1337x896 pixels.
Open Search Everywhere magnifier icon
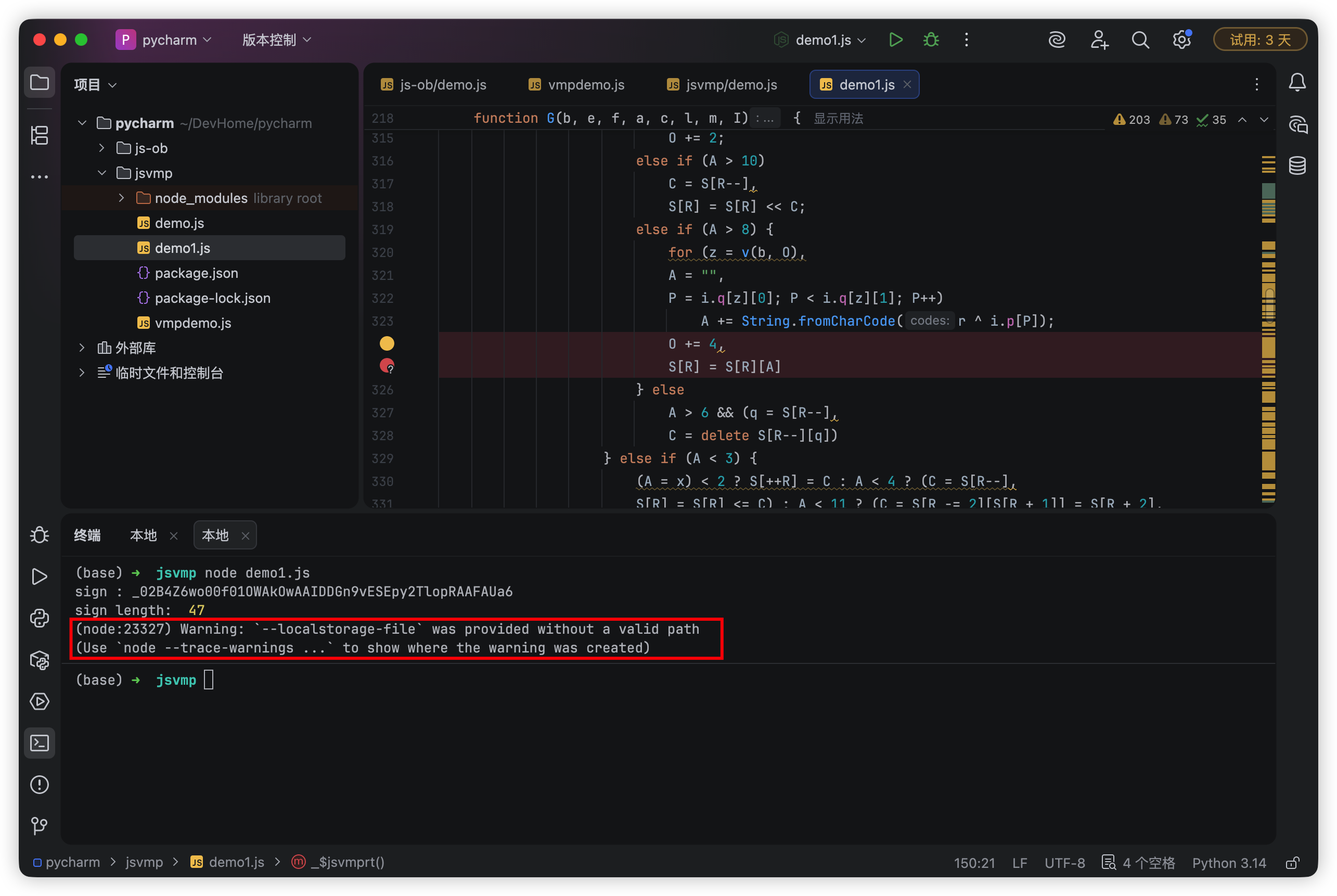pos(1140,40)
